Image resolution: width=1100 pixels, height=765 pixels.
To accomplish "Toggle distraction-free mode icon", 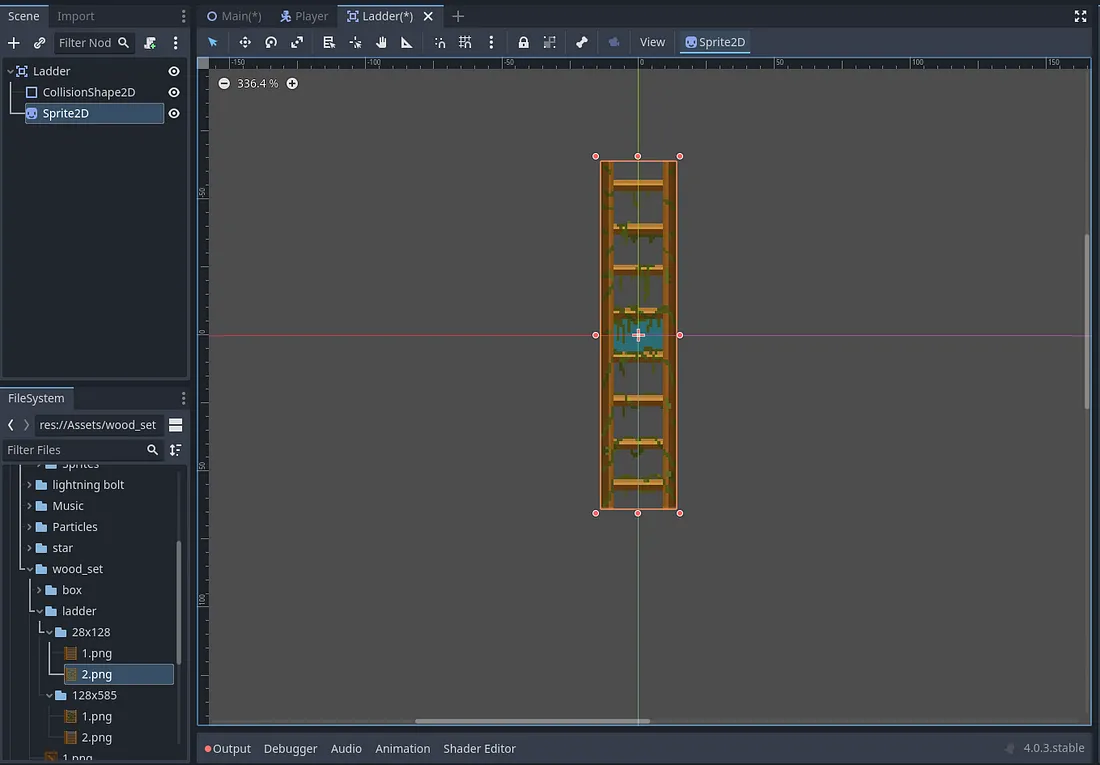I will pyautogui.click(x=1080, y=16).
